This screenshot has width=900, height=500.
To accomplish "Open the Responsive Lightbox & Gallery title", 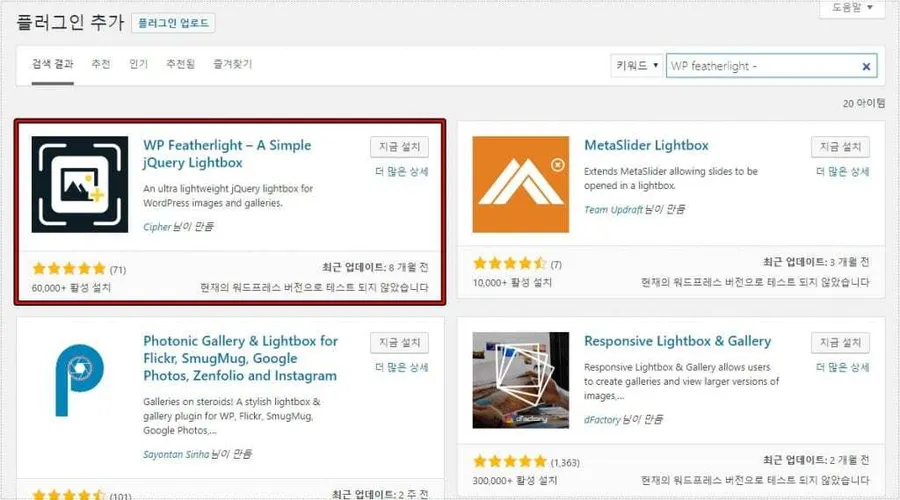I will (677, 341).
